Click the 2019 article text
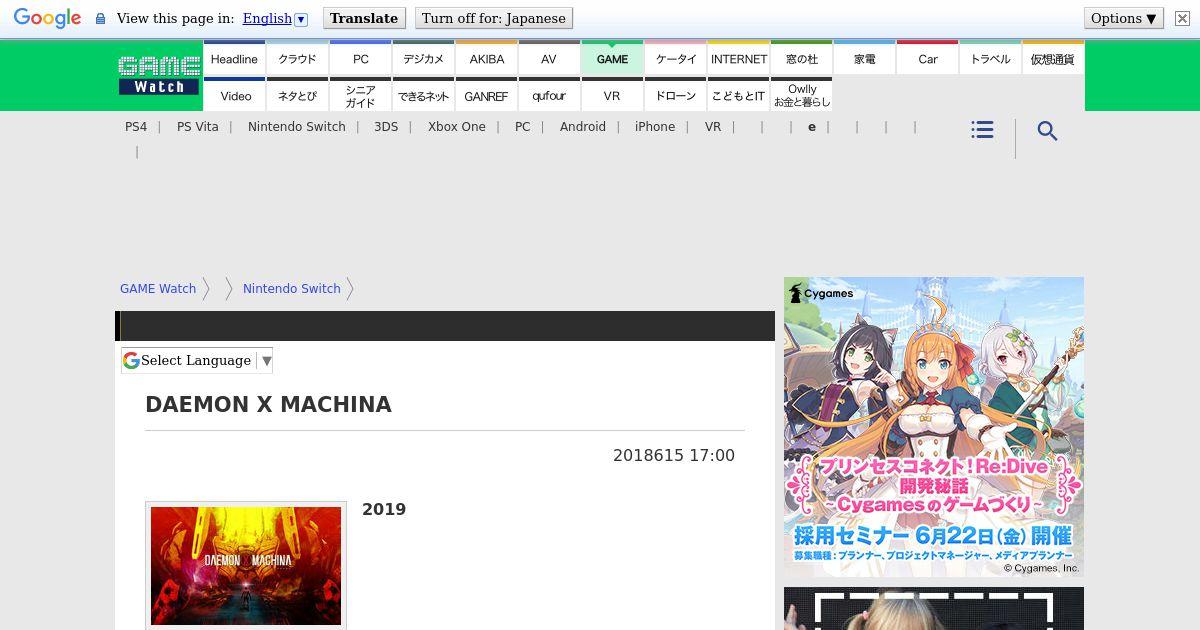 coord(384,509)
